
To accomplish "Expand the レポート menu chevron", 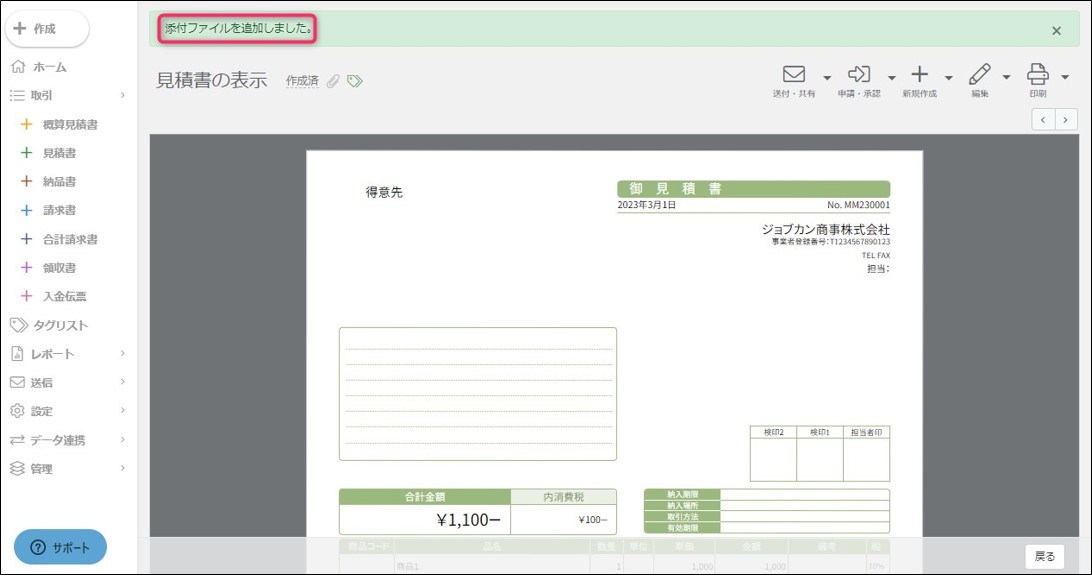I will click(x=123, y=354).
